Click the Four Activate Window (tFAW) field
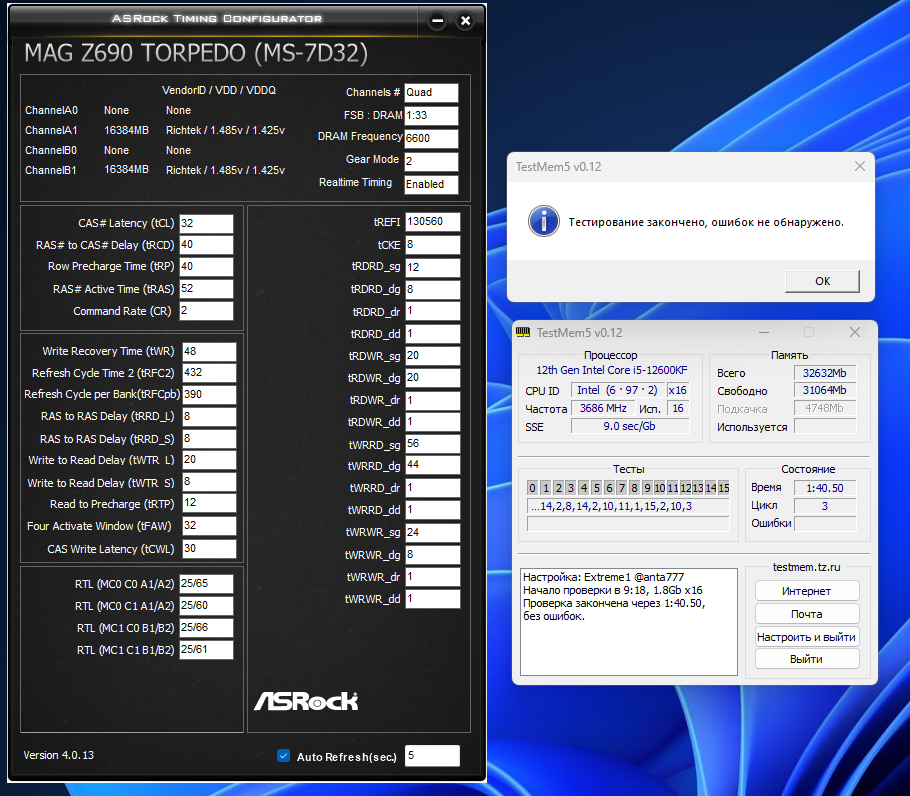Screen dimensions: 910x796 tap(209, 526)
